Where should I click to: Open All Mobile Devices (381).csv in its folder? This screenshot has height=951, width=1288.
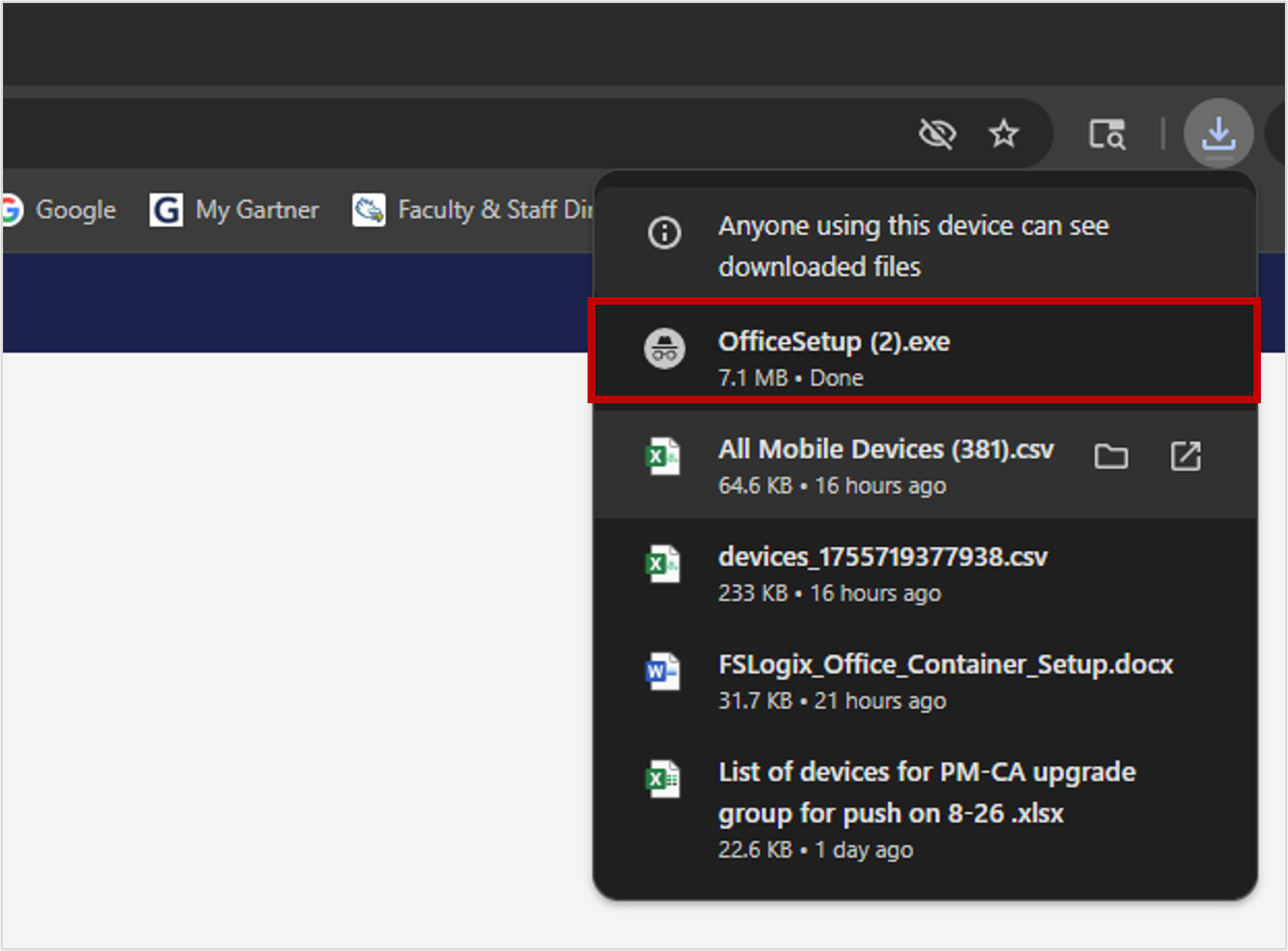(1112, 456)
